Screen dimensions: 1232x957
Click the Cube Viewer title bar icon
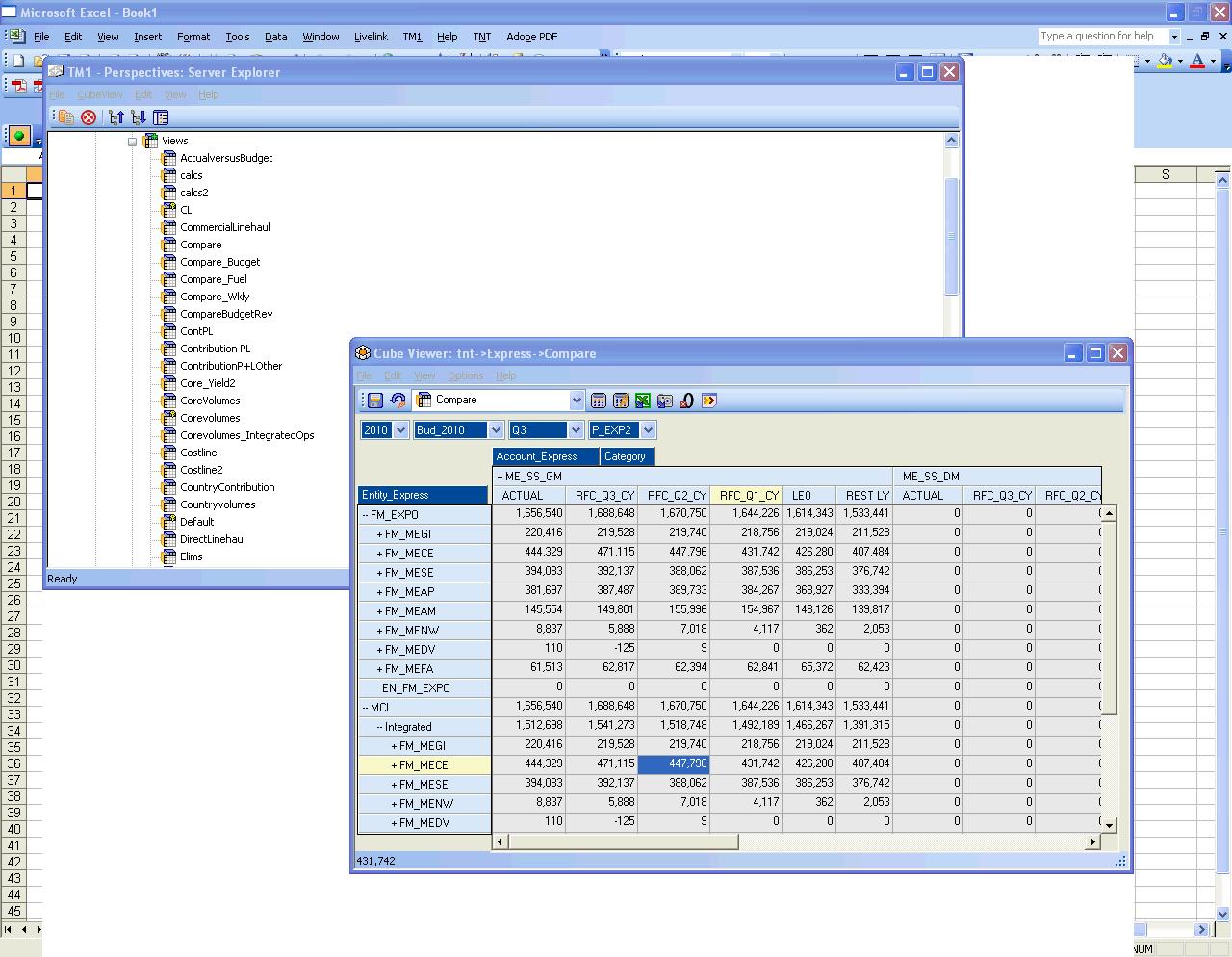pos(363,353)
